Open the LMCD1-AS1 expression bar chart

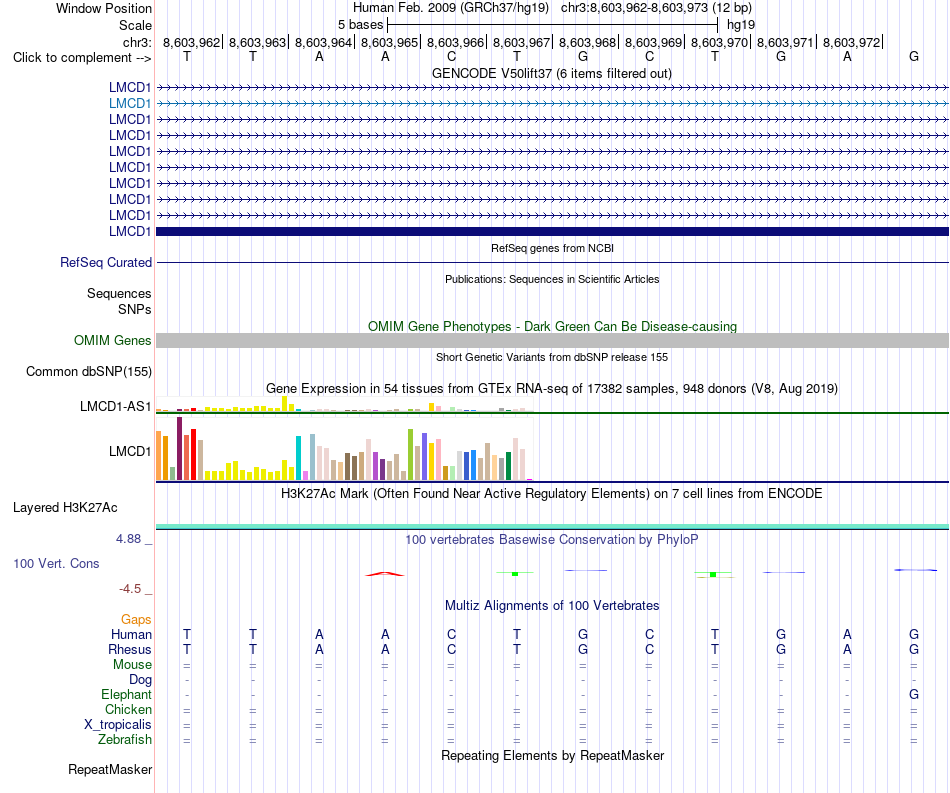coord(344,405)
